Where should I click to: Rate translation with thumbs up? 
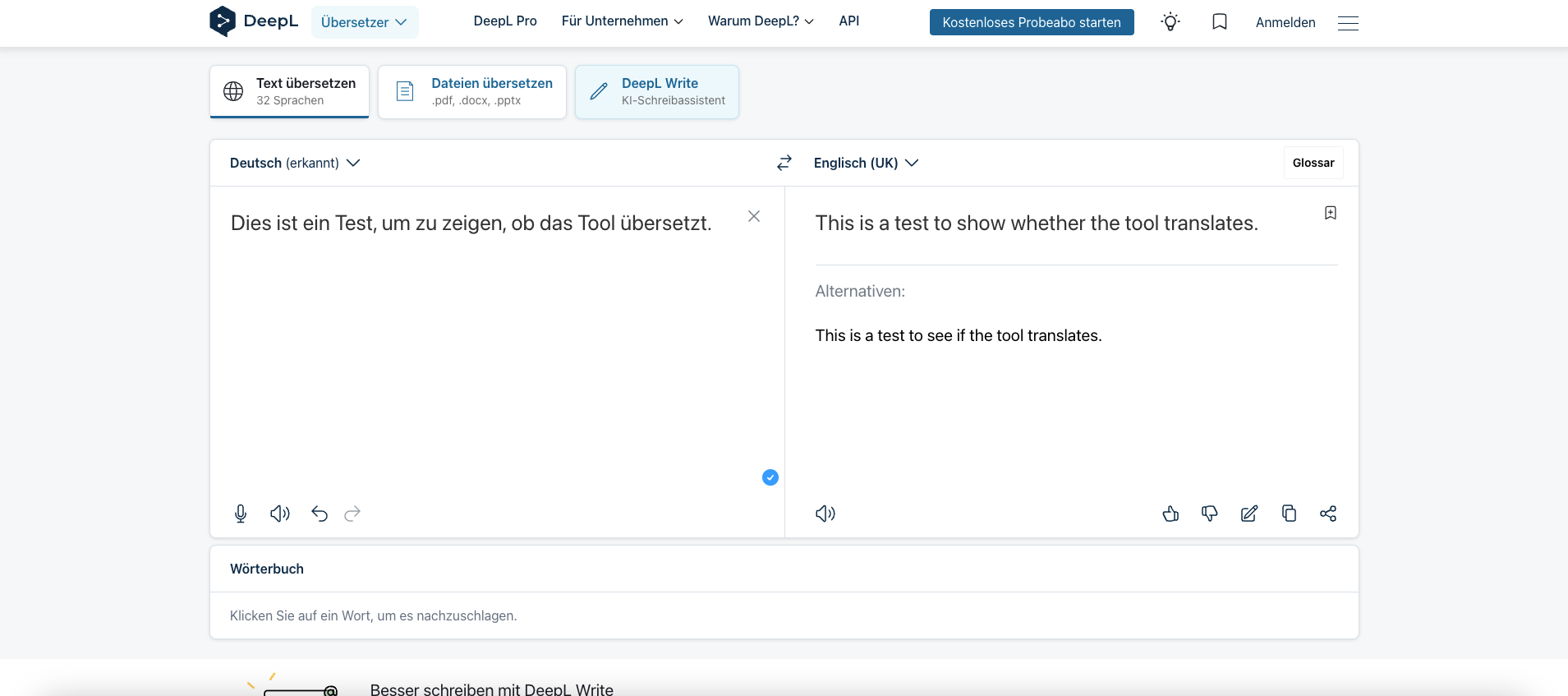(x=1170, y=514)
